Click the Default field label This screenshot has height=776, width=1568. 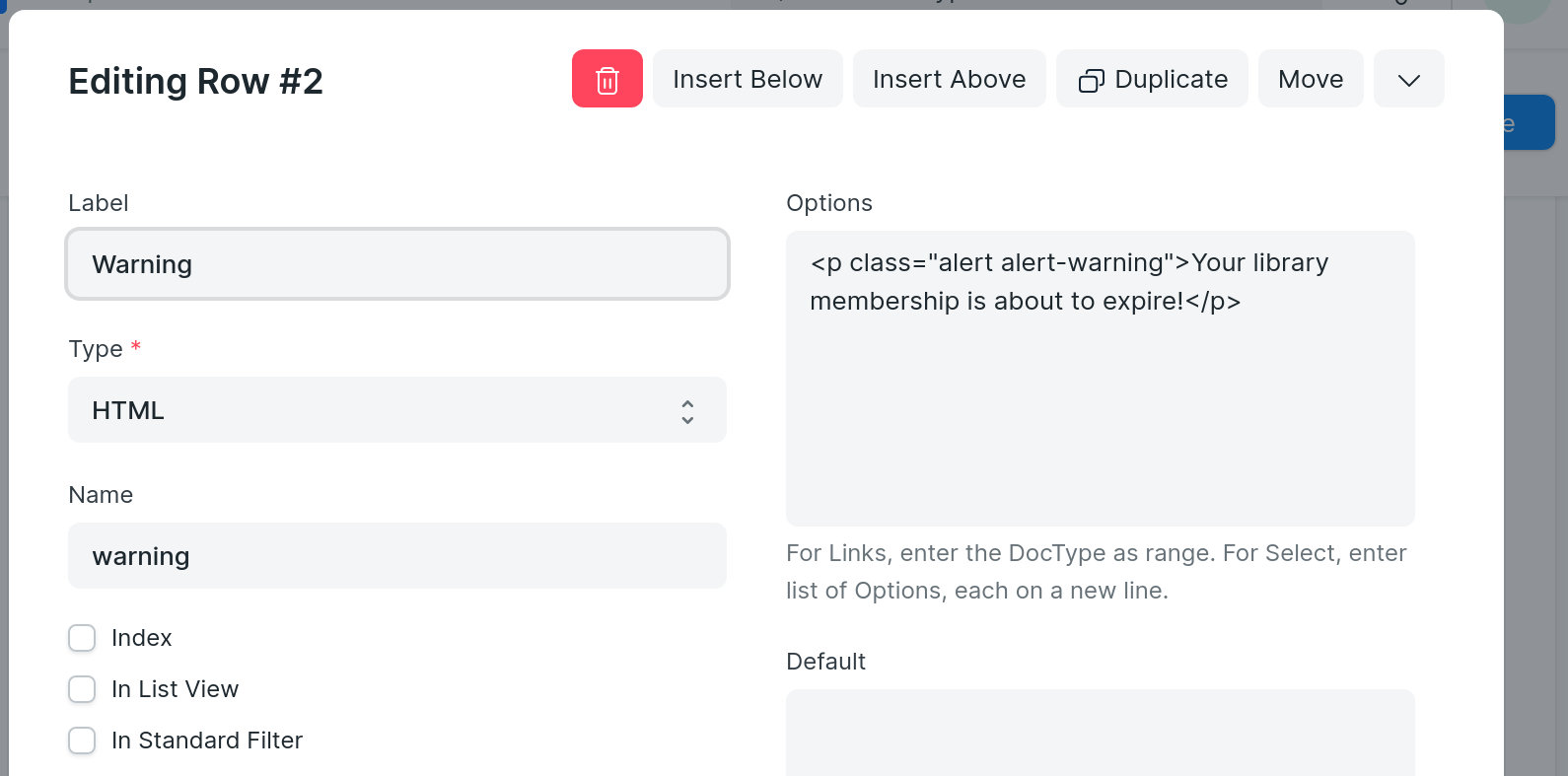[x=825, y=662]
